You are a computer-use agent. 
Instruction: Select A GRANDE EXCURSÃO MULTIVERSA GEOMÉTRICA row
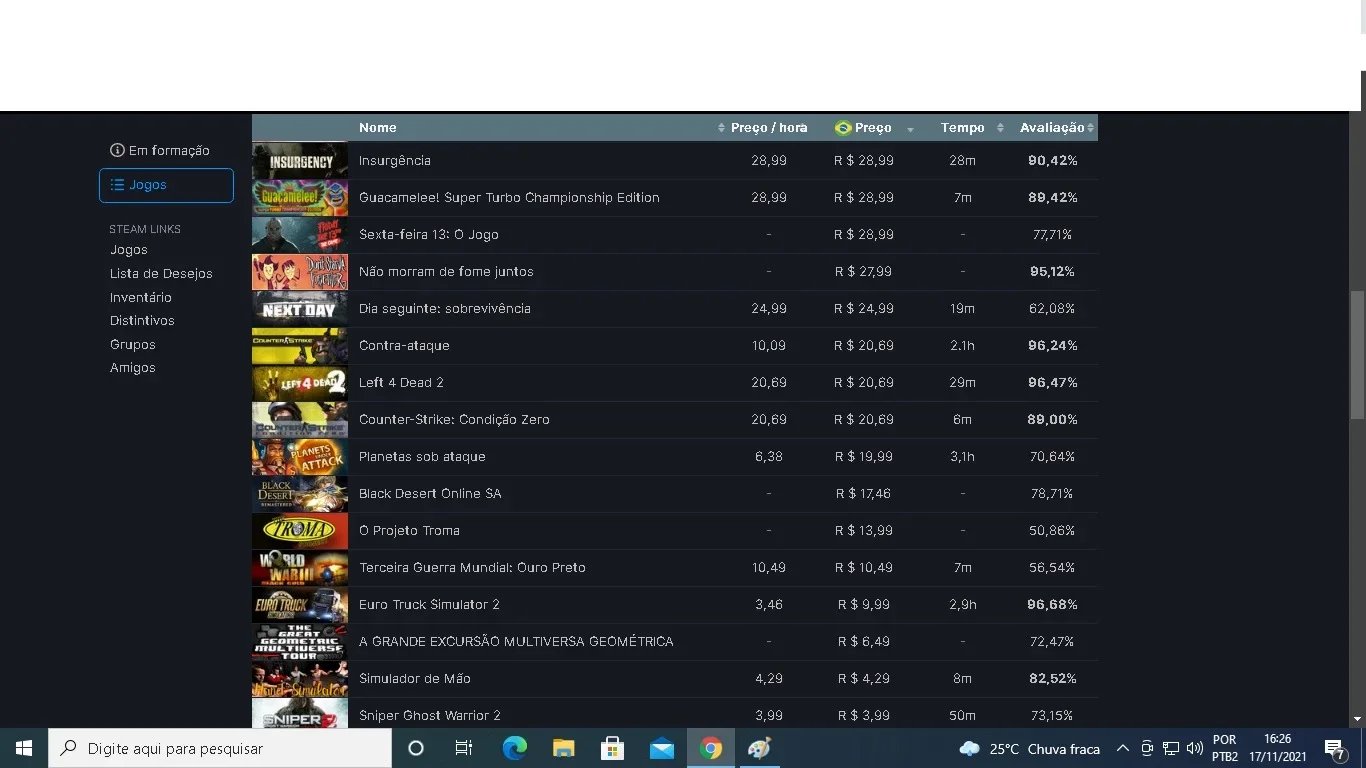(675, 641)
